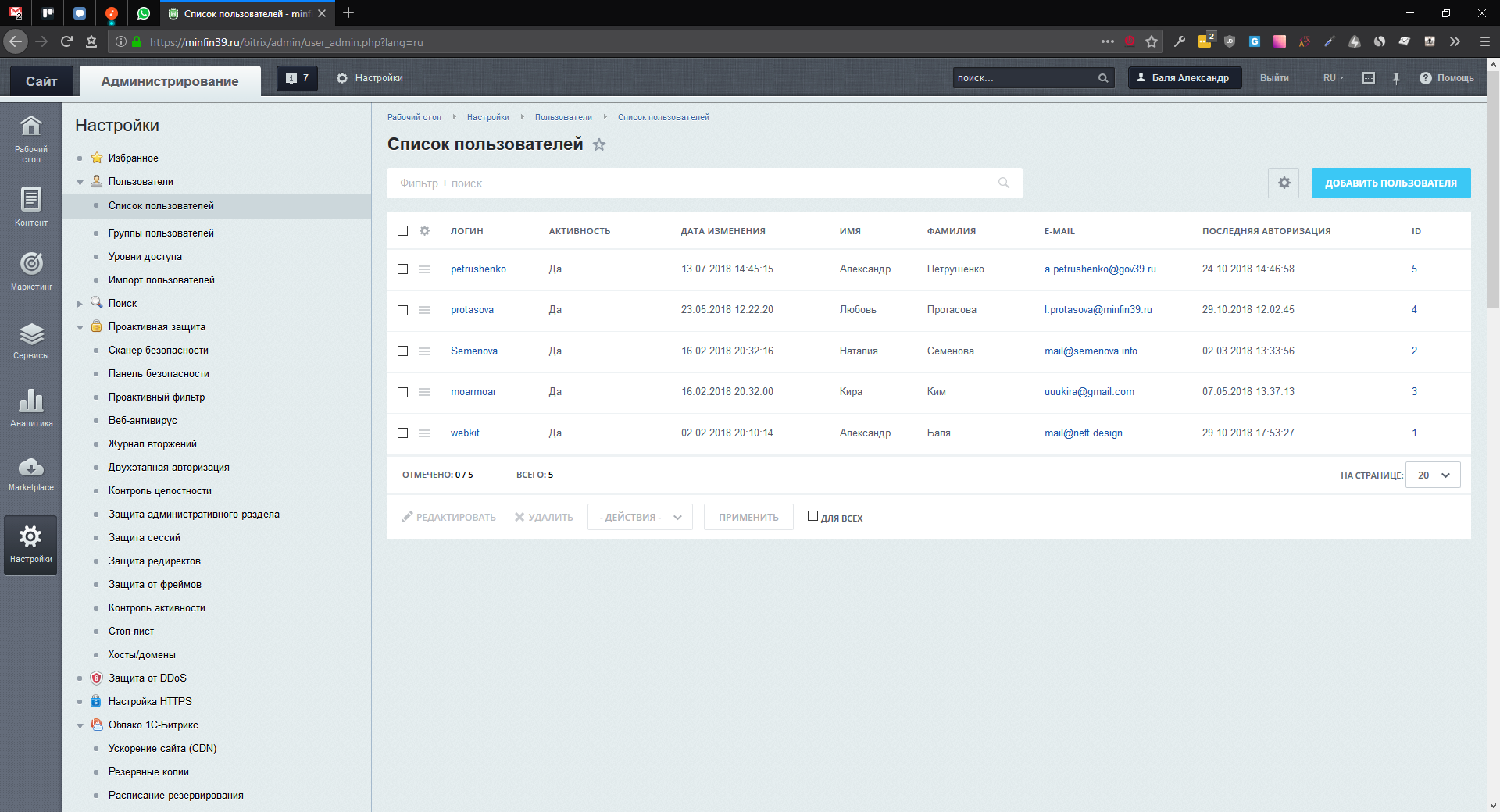
Task: Open the Marketplace sidebar icon
Action: click(x=31, y=474)
